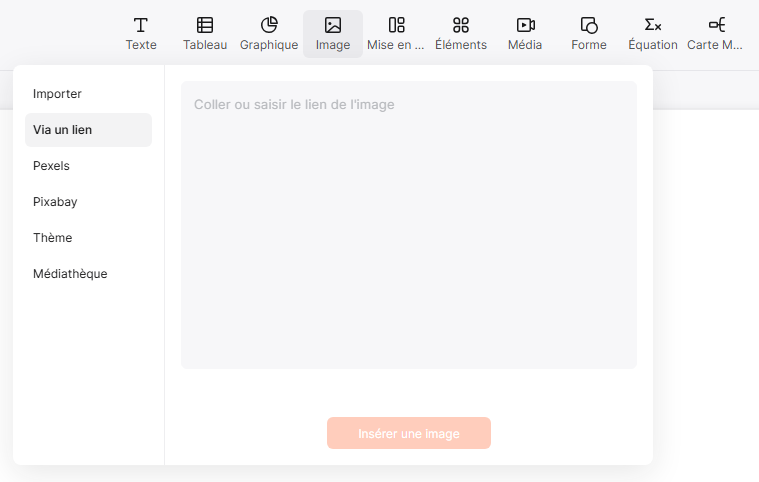Click the Insérer une image button
Image resolution: width=759 pixels, height=482 pixels.
pyautogui.click(x=409, y=433)
